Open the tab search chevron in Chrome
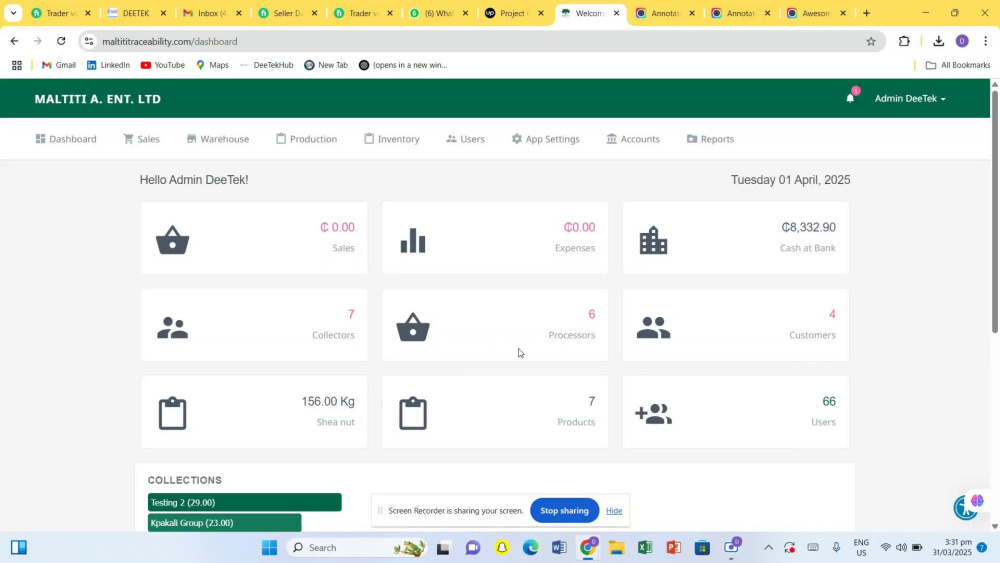This screenshot has height=563, width=1000. (x=13, y=13)
